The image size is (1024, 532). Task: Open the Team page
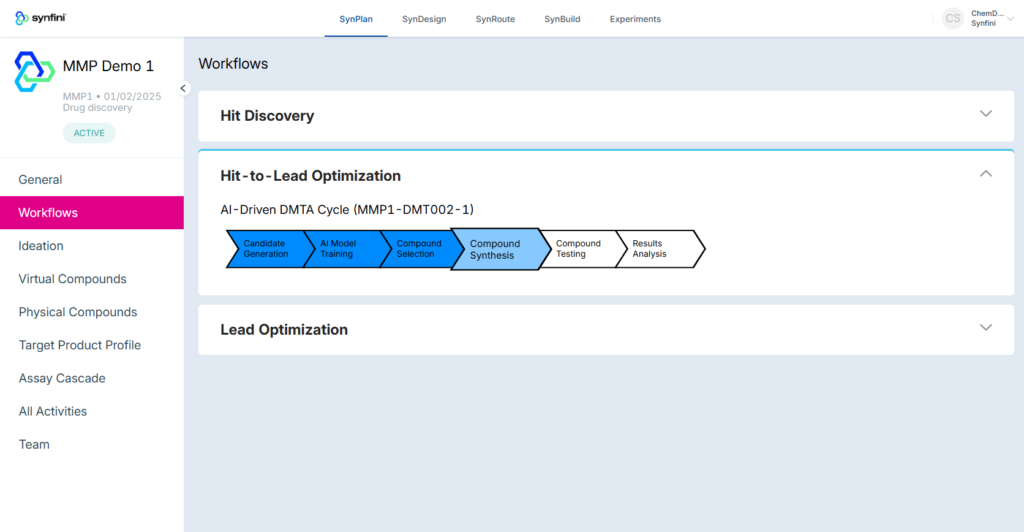[x=91, y=445]
